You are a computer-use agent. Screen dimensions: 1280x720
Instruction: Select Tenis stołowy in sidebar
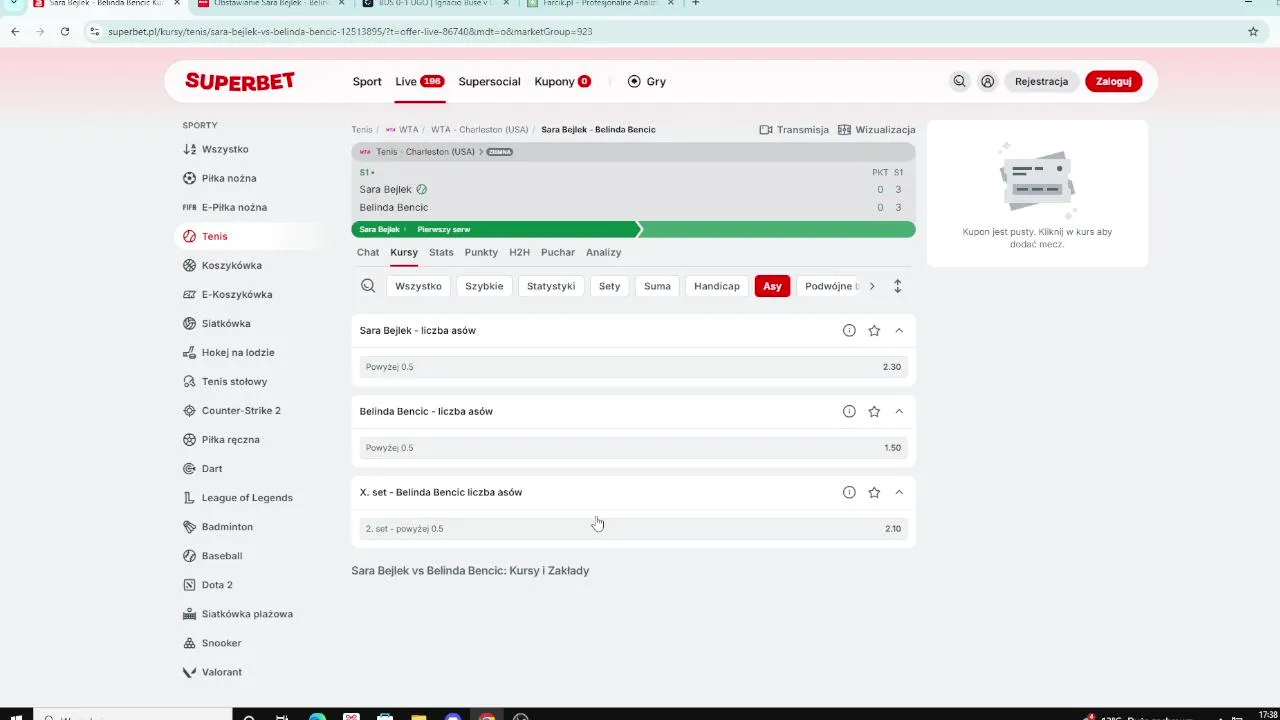tap(234, 381)
